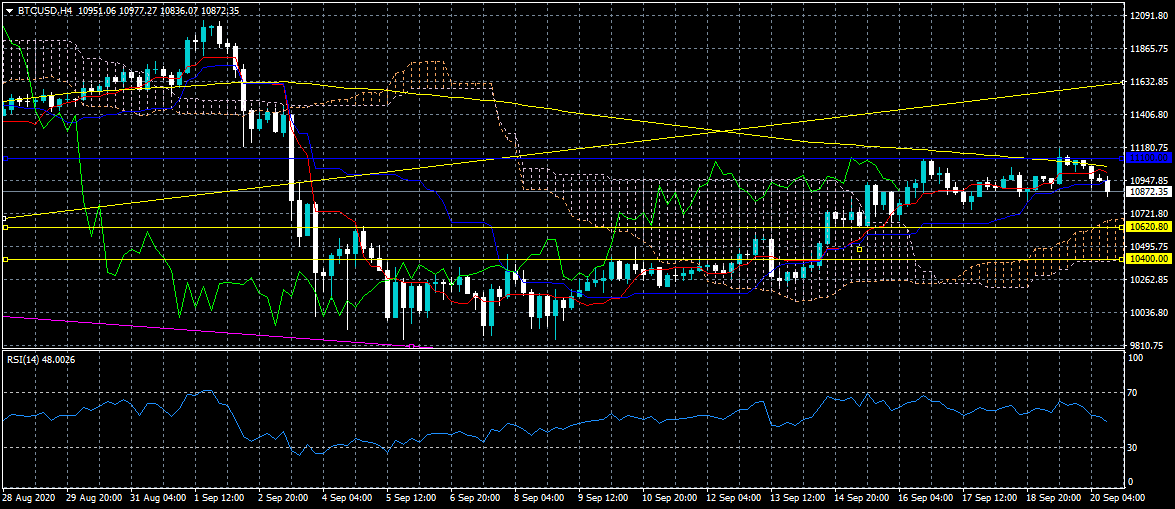
Task: Click the 29 Aug 20:00 time label
Action: [x=93, y=498]
